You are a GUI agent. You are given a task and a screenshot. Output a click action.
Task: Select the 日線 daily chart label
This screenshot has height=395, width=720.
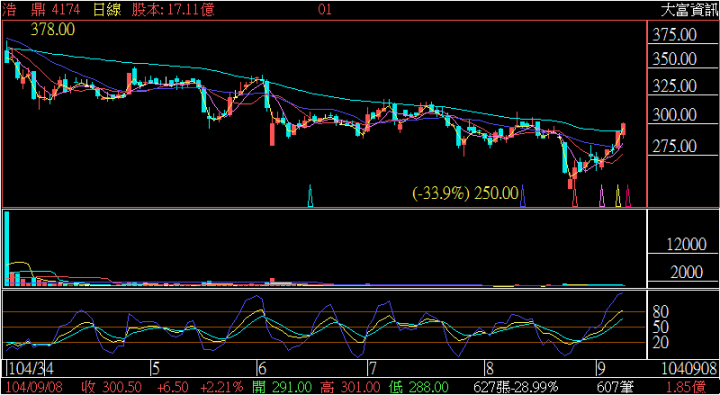[107, 10]
